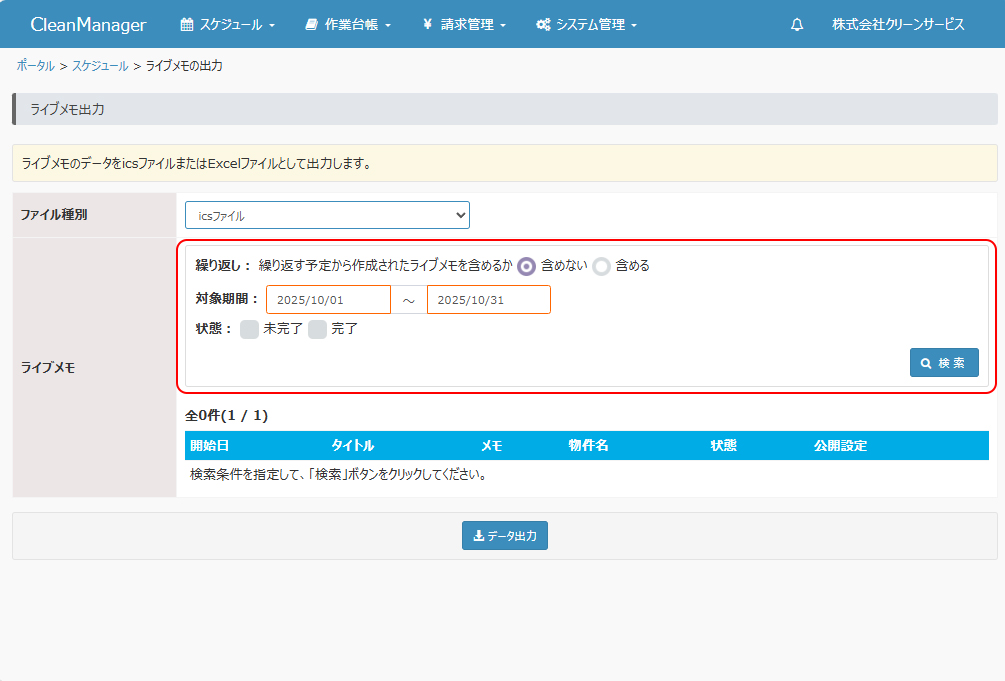Viewport: 1005px width, 681px height.
Task: Expand the システム管理 dropdown menu
Action: (586, 25)
